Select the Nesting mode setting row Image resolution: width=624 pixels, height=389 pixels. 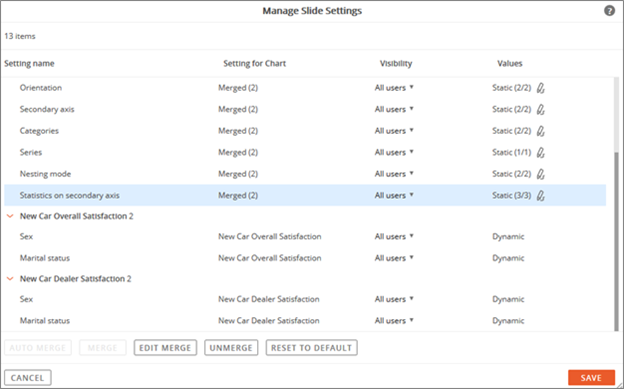[305, 174]
